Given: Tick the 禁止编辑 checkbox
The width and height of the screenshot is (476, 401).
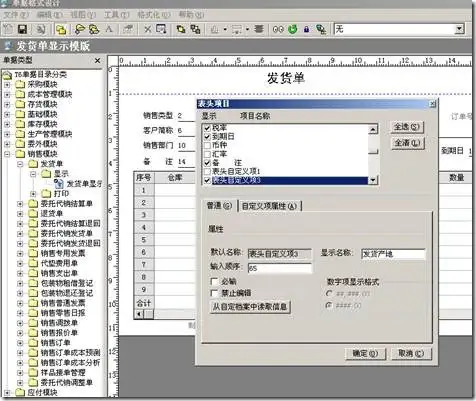Looking at the screenshot, I should pos(214,293).
